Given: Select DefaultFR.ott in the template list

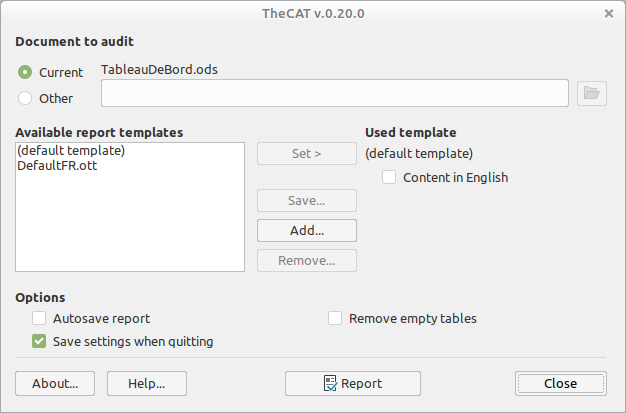Looking at the screenshot, I should (x=57, y=166).
